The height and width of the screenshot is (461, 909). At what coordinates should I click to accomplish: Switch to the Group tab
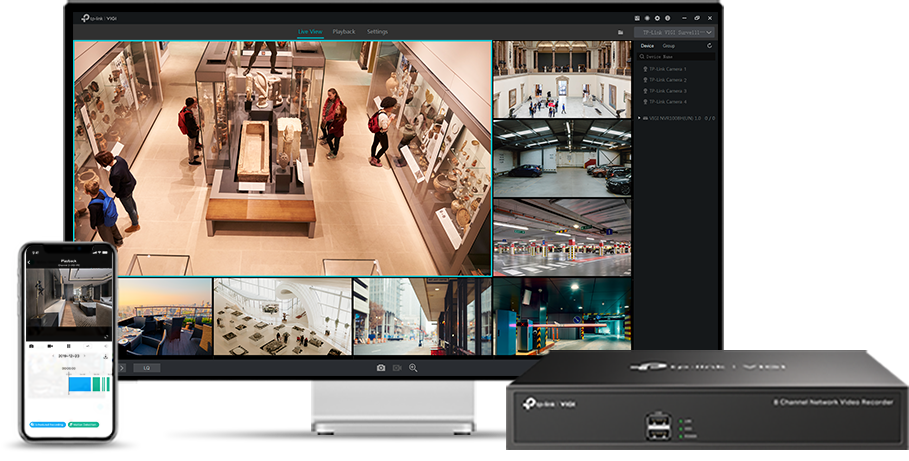pyautogui.click(x=668, y=46)
